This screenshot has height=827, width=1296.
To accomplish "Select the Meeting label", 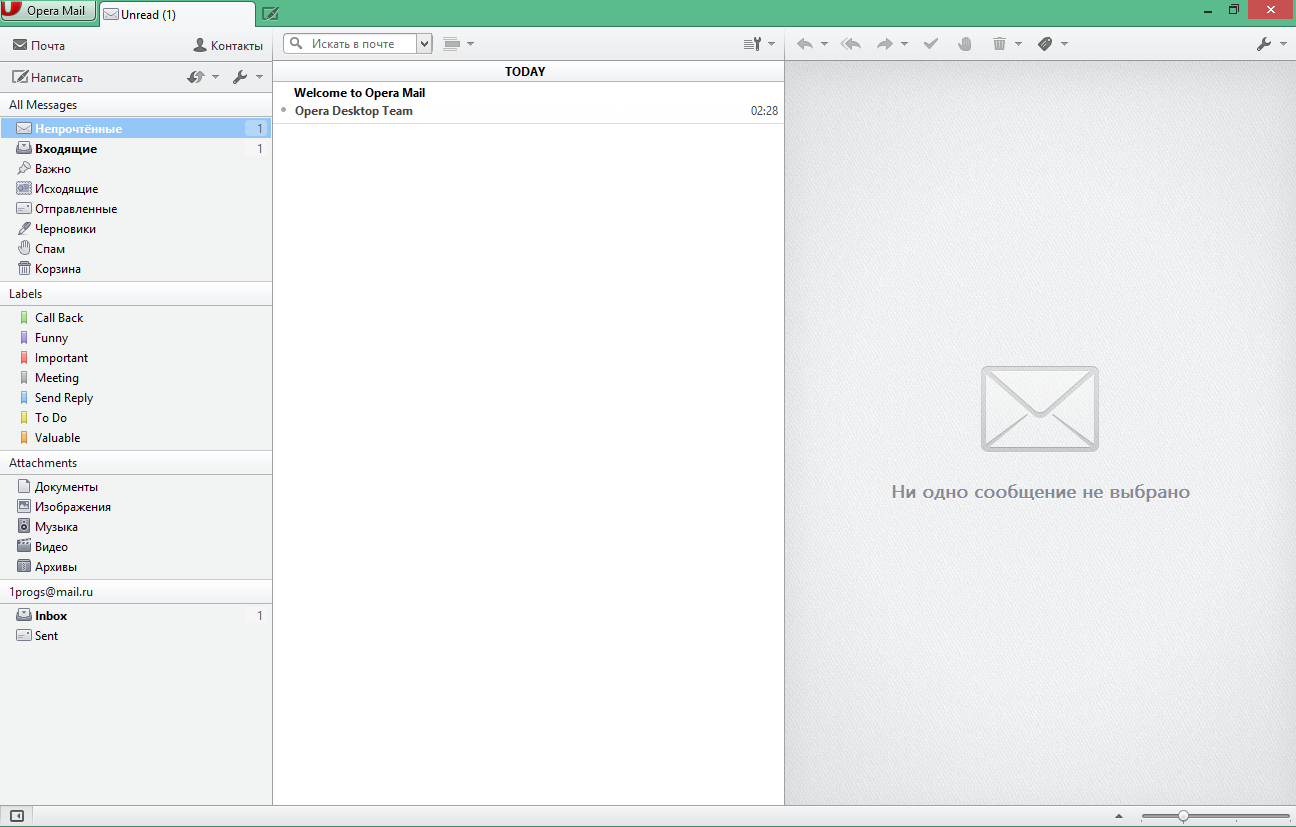I will [136, 378].
